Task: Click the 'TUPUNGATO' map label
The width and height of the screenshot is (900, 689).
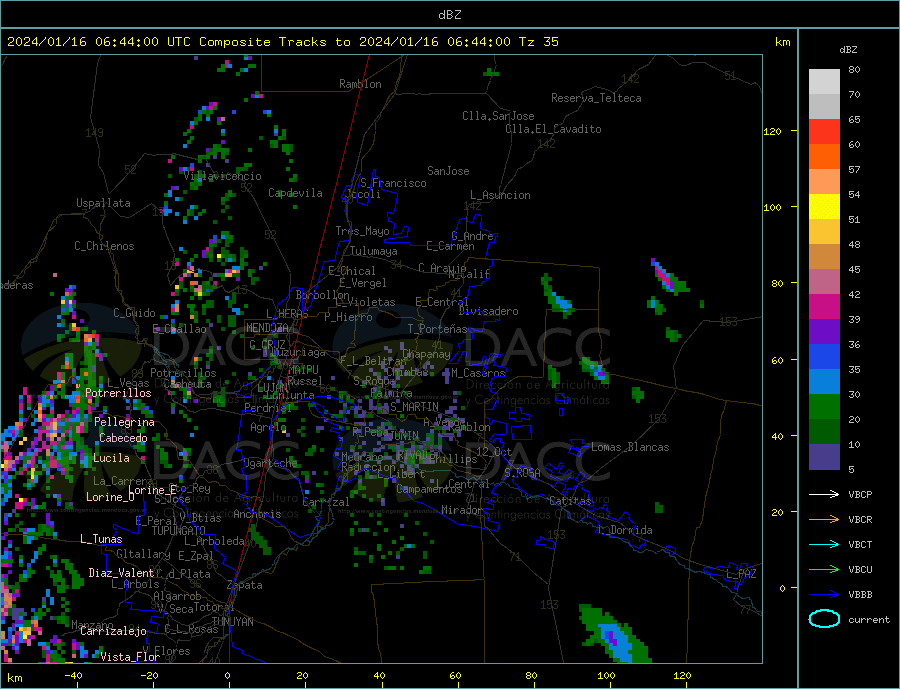Action: click(x=178, y=531)
